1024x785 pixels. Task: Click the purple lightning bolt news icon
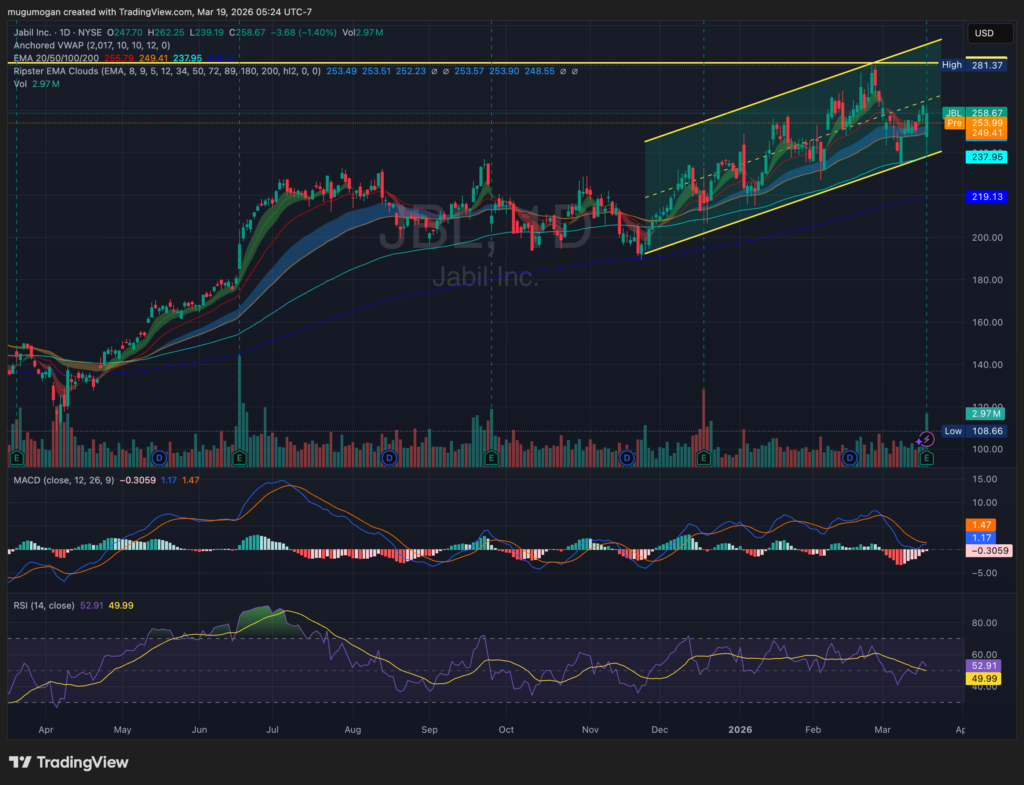click(926, 439)
